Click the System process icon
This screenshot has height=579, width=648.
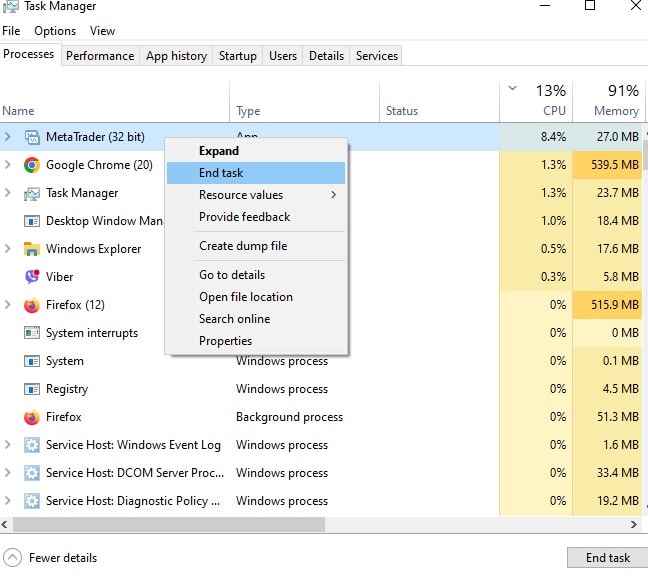pos(32,361)
